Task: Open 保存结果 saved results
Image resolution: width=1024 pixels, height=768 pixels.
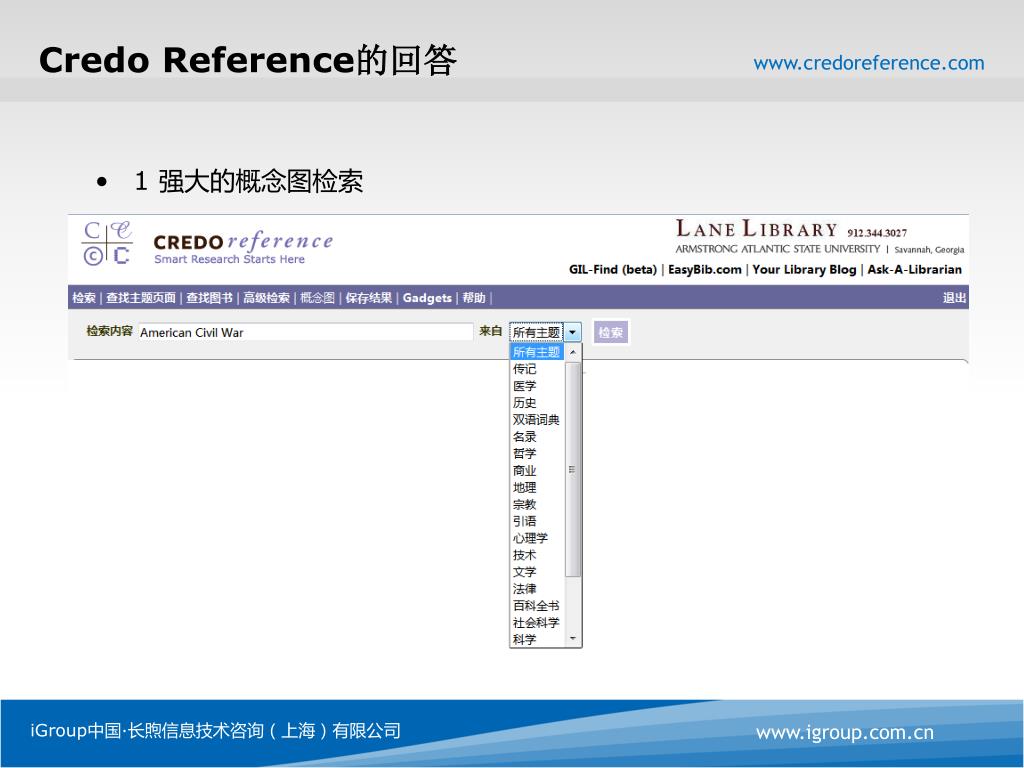Action: 368,298
